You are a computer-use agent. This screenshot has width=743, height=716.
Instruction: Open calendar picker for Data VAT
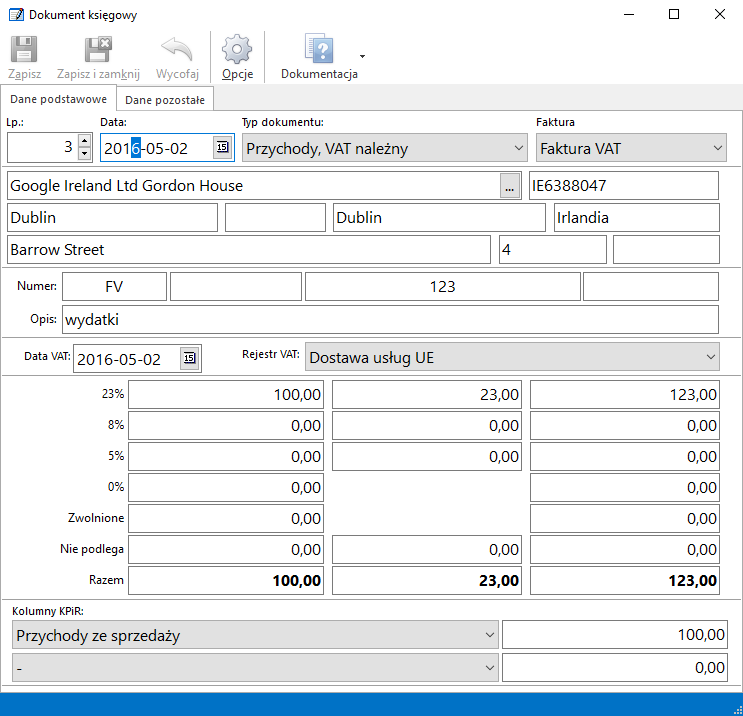189,359
